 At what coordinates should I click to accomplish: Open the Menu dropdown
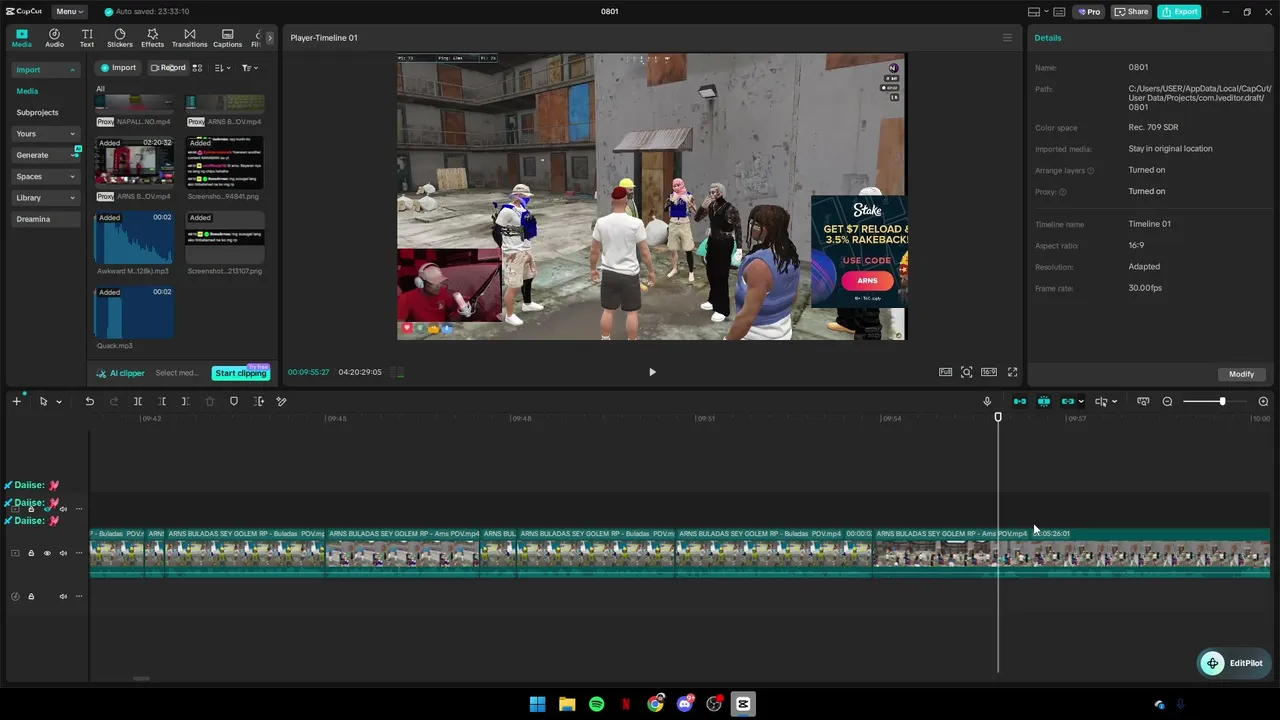point(69,12)
